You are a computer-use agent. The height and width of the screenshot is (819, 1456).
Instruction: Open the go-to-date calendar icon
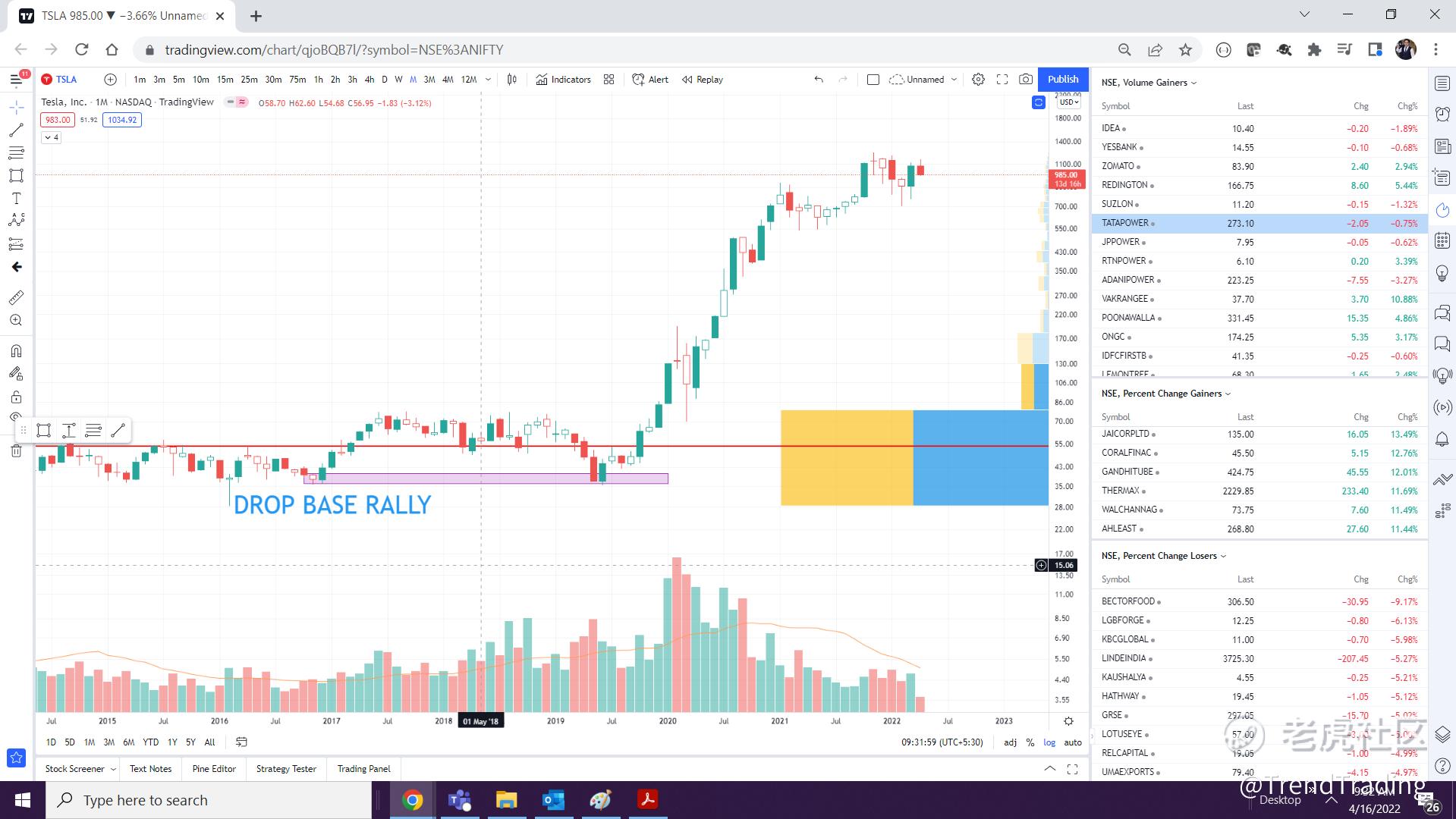[x=241, y=742]
